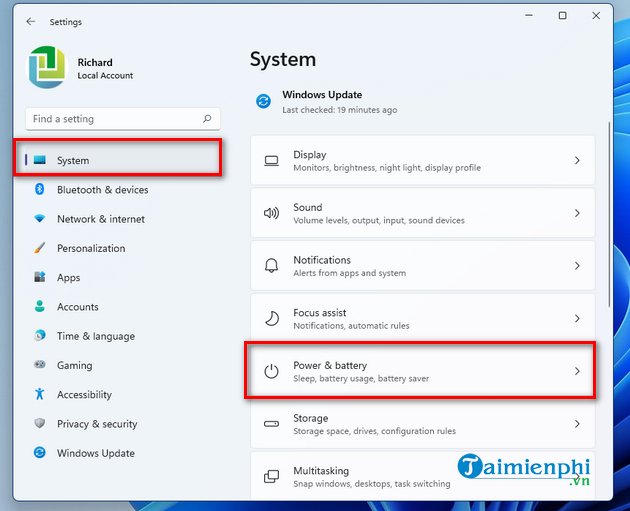The height and width of the screenshot is (511, 630).
Task: Click the Wi-Fi network icon
Action: click(40, 219)
